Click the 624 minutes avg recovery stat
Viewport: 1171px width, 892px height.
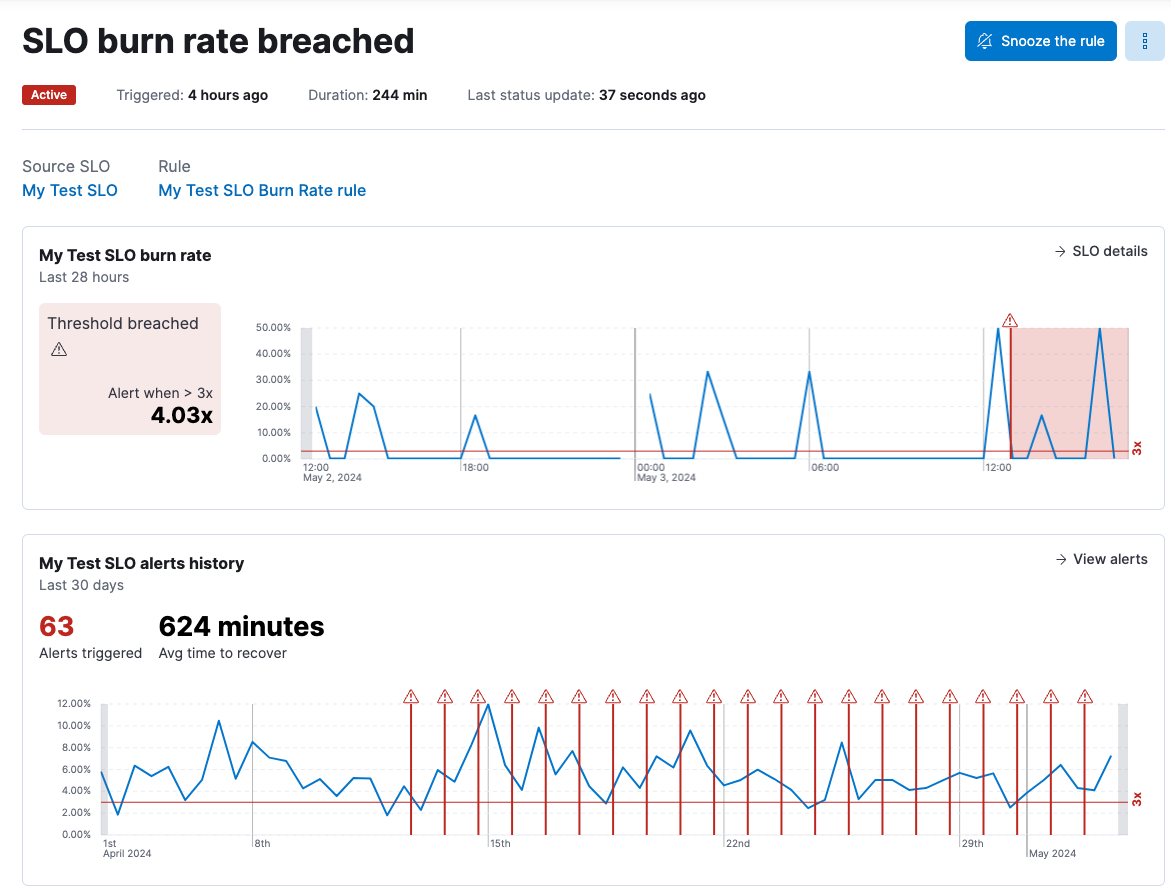pos(241,627)
